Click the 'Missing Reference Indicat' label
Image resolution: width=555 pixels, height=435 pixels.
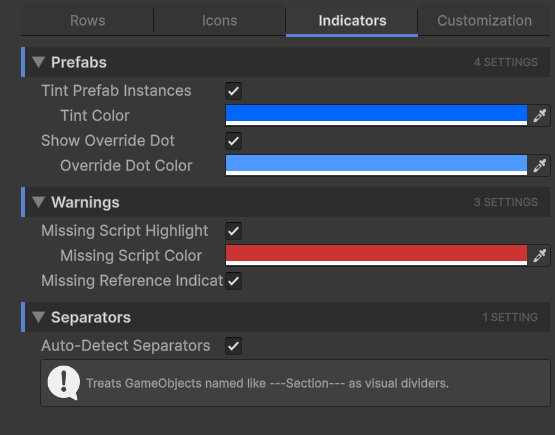coord(132,281)
